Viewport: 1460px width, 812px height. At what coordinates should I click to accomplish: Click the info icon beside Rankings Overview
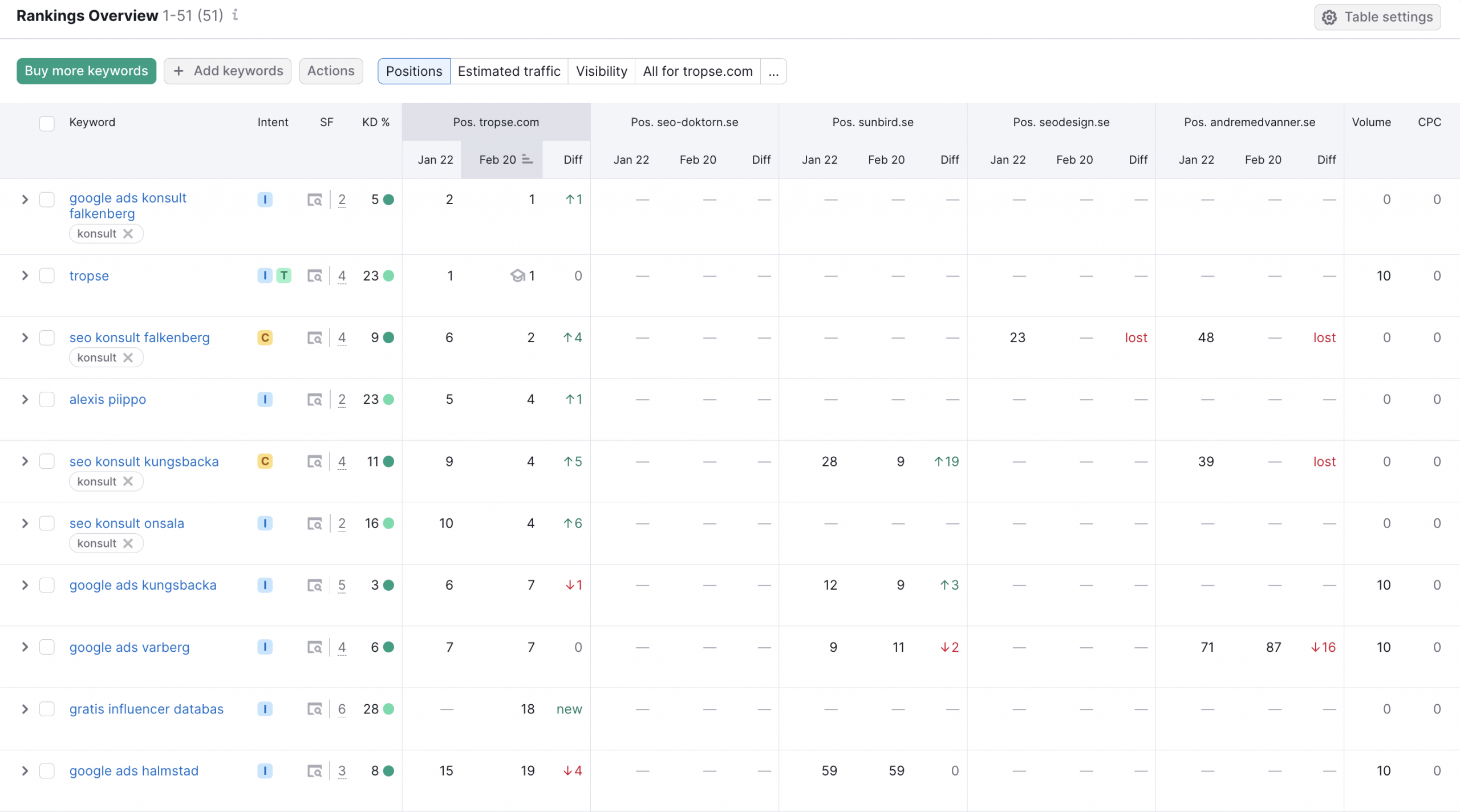[235, 15]
